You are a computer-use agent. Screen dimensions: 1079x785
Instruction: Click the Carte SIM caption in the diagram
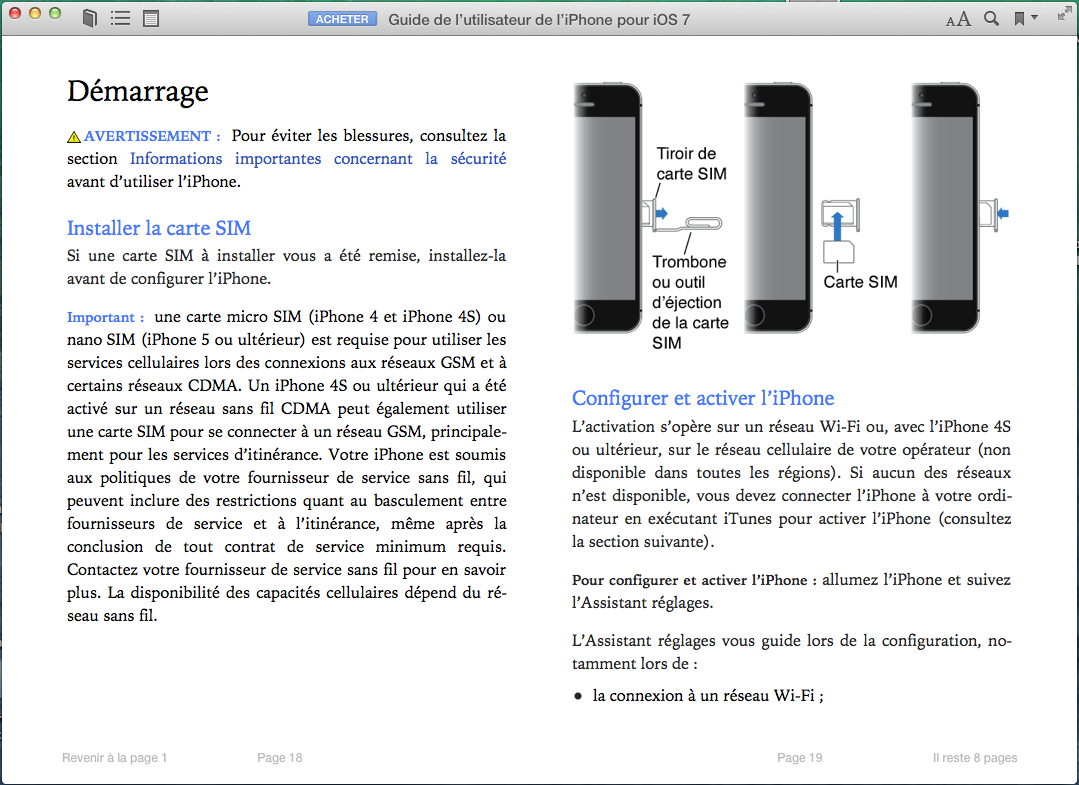pyautogui.click(x=860, y=282)
